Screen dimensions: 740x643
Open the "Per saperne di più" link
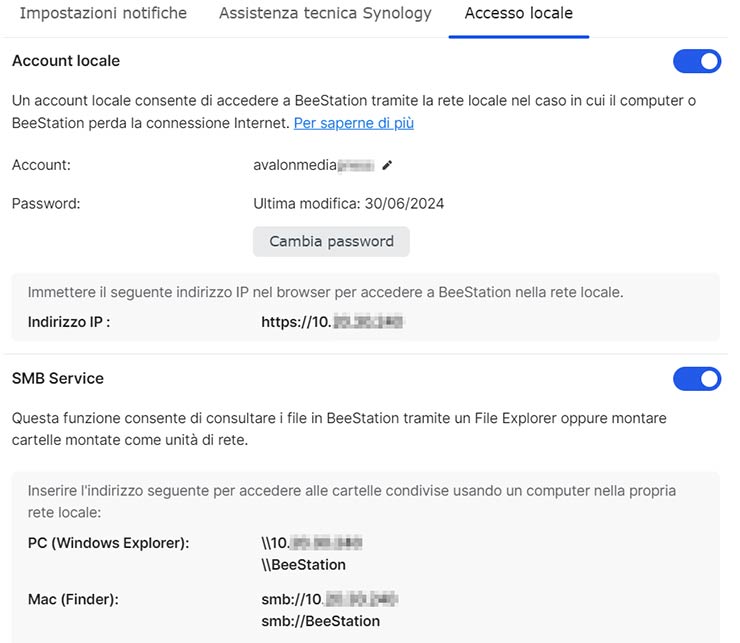click(x=353, y=123)
